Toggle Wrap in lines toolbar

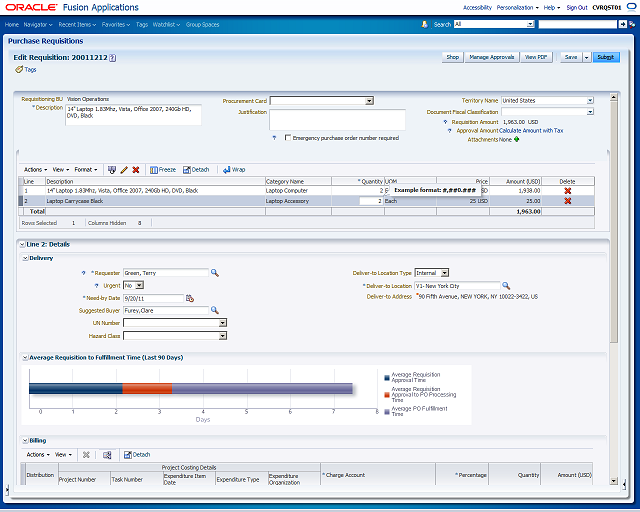tap(234, 170)
